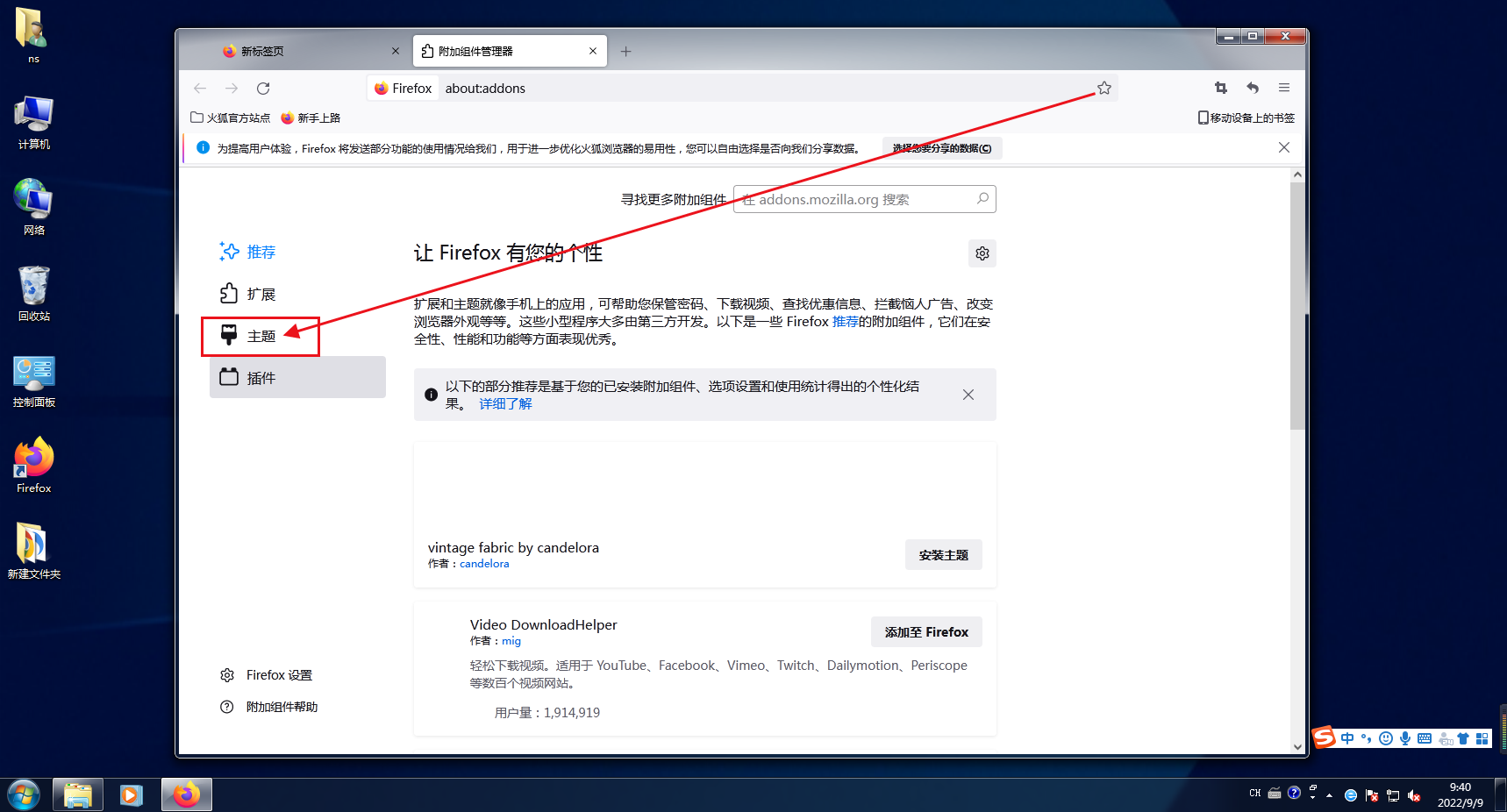This screenshot has width=1507, height=812.
Task: Select the ns desktop folder
Action: tap(32, 36)
